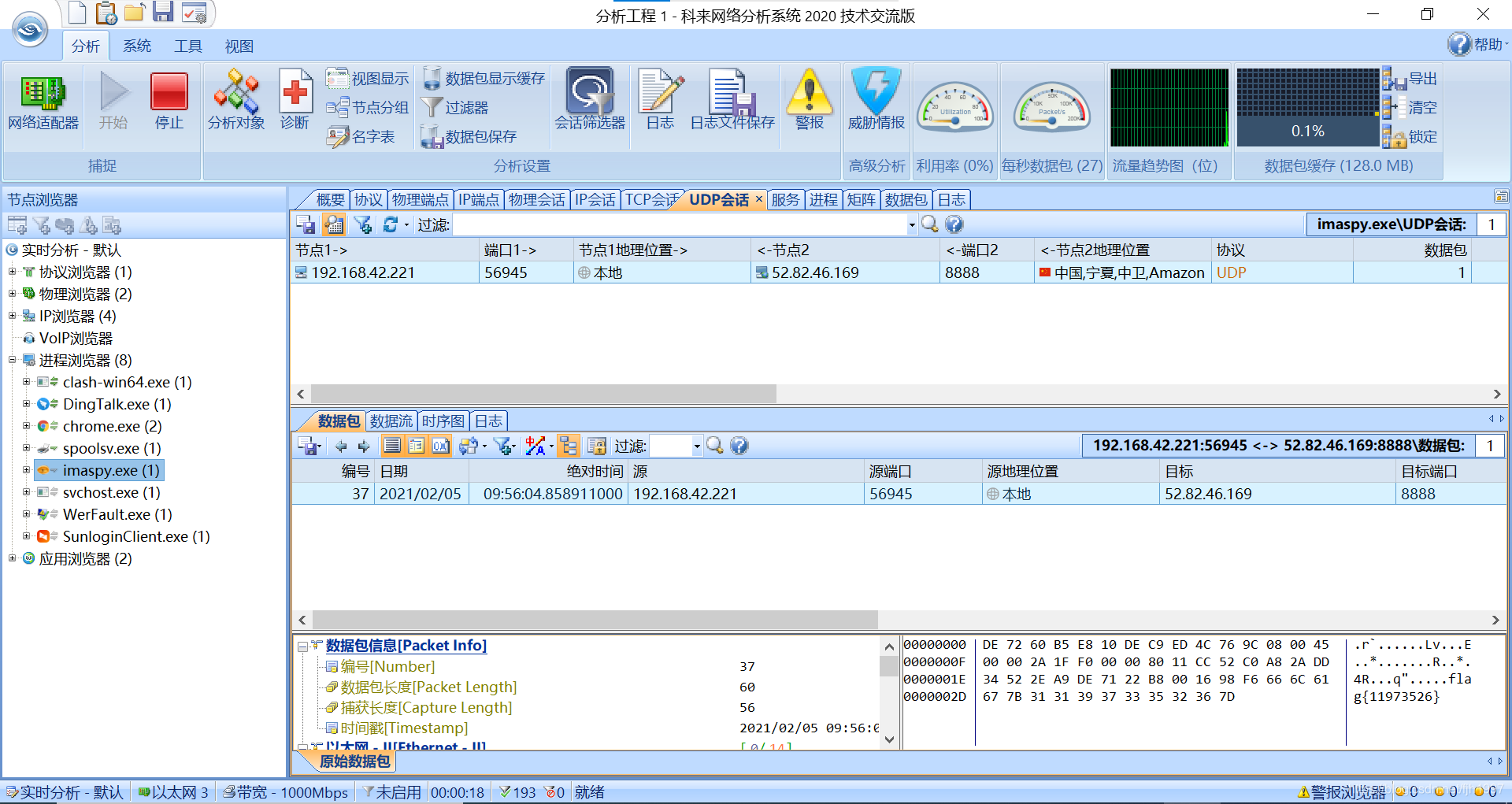Click the magnifier search icon beside the UDP conversation filter

930,224
